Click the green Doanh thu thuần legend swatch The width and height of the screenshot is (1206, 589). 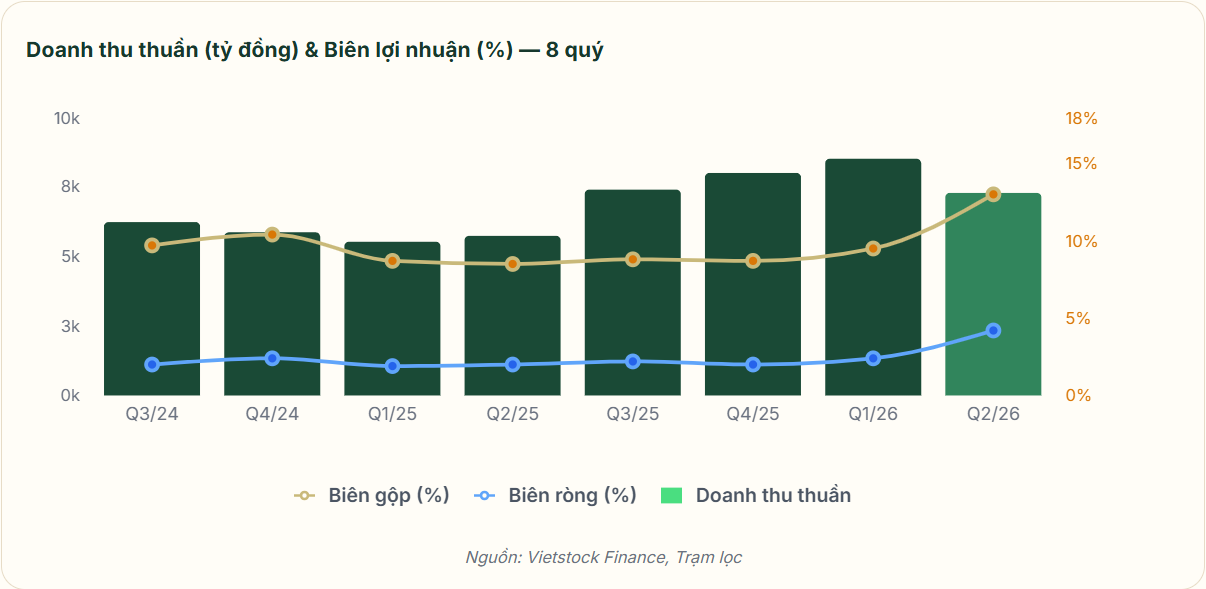[x=671, y=495]
